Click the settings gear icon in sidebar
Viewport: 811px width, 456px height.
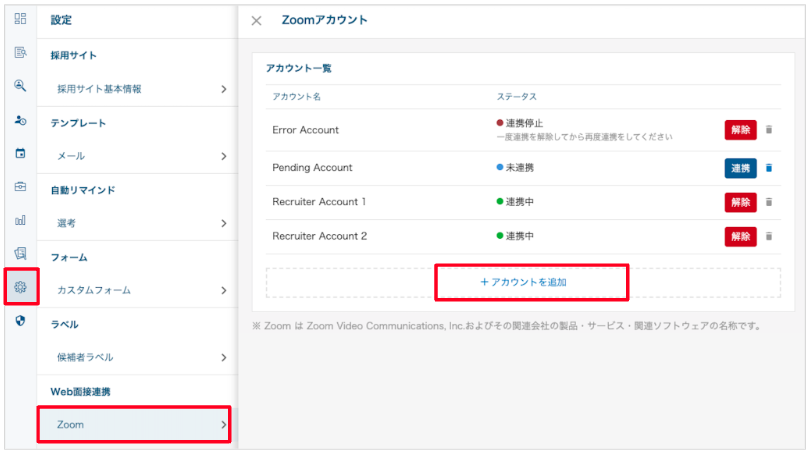[20, 288]
